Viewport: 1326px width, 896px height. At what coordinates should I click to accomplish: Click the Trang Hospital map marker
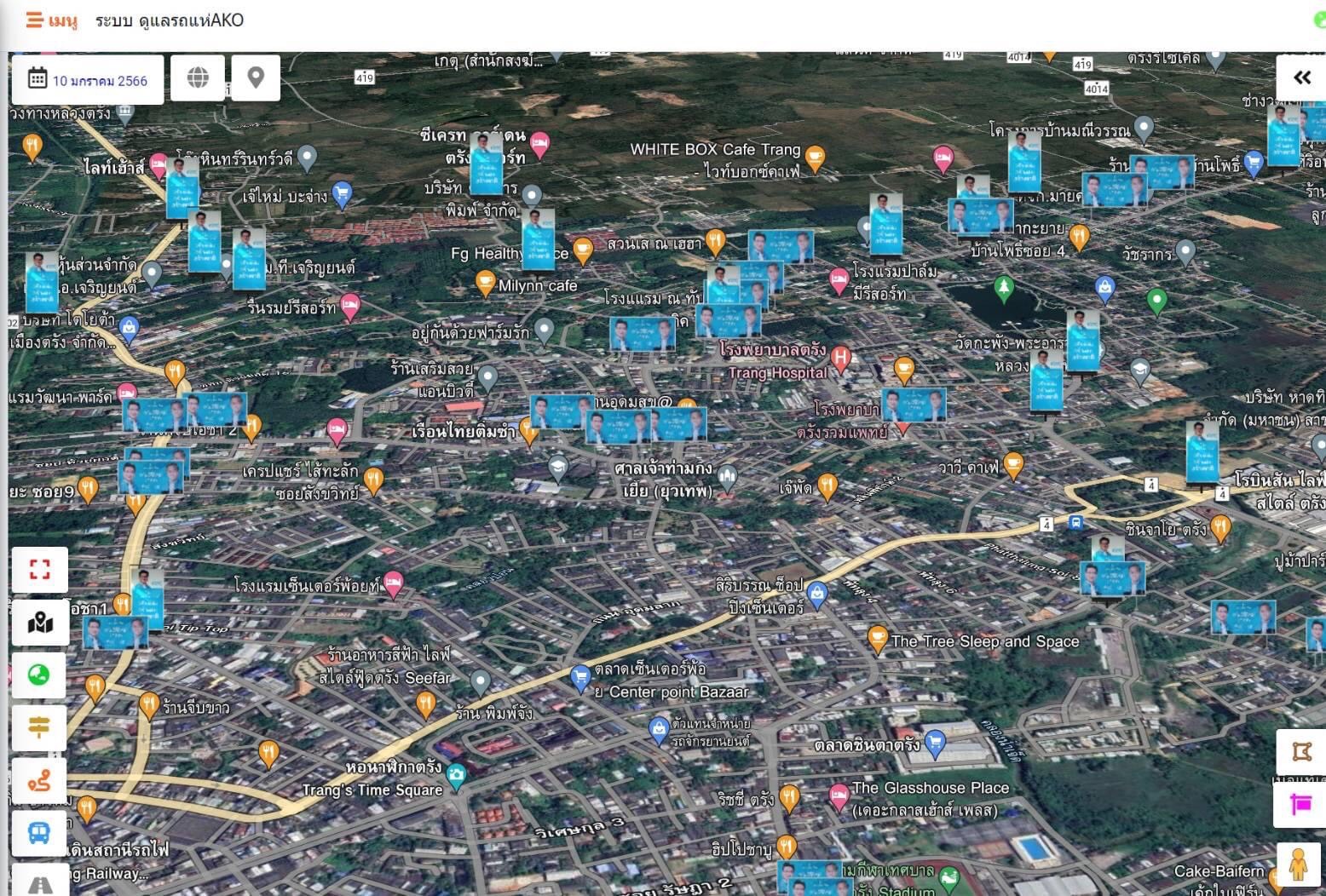[x=840, y=358]
